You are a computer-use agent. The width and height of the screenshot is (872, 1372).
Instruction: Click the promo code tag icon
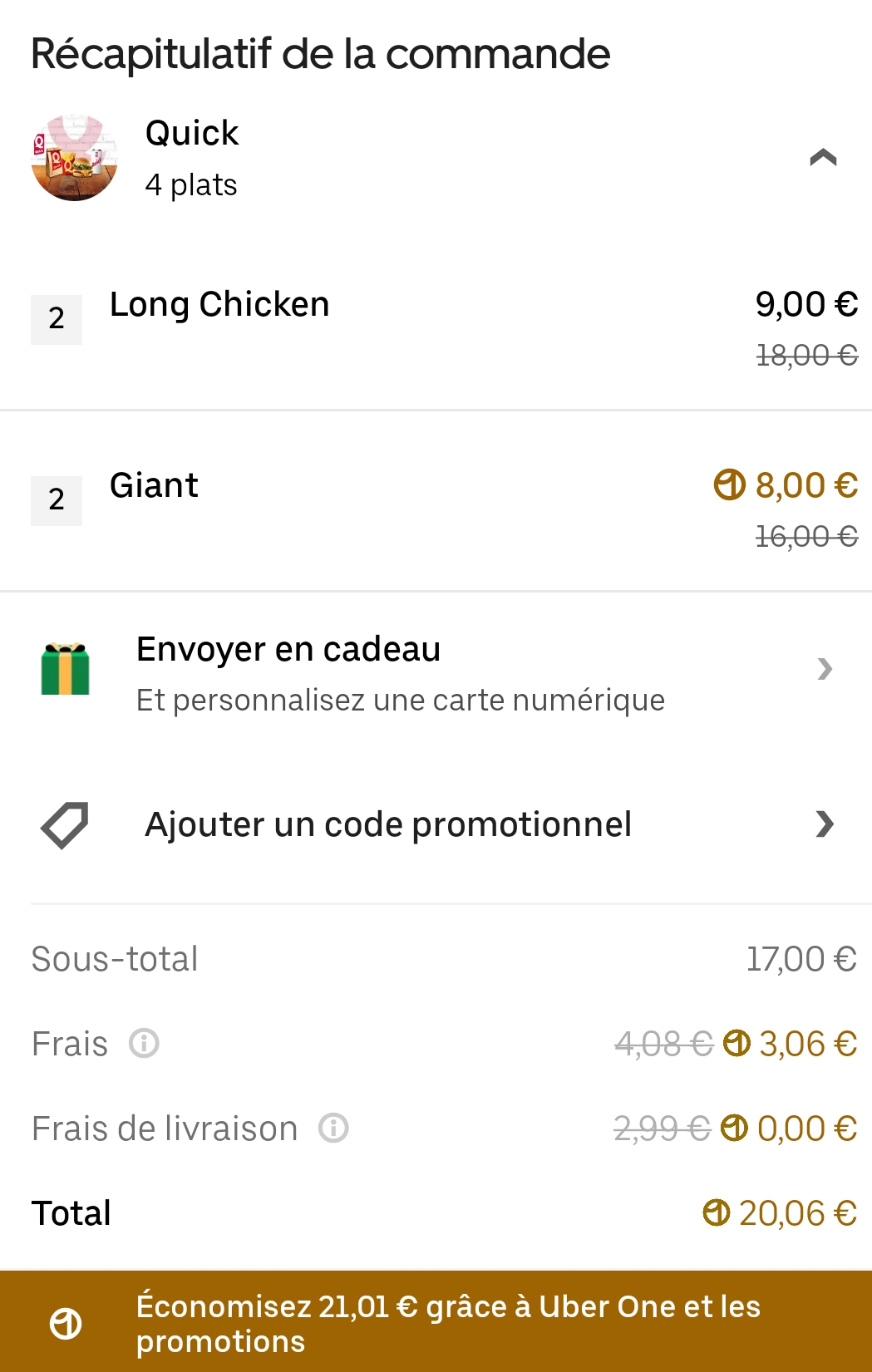[x=65, y=824]
